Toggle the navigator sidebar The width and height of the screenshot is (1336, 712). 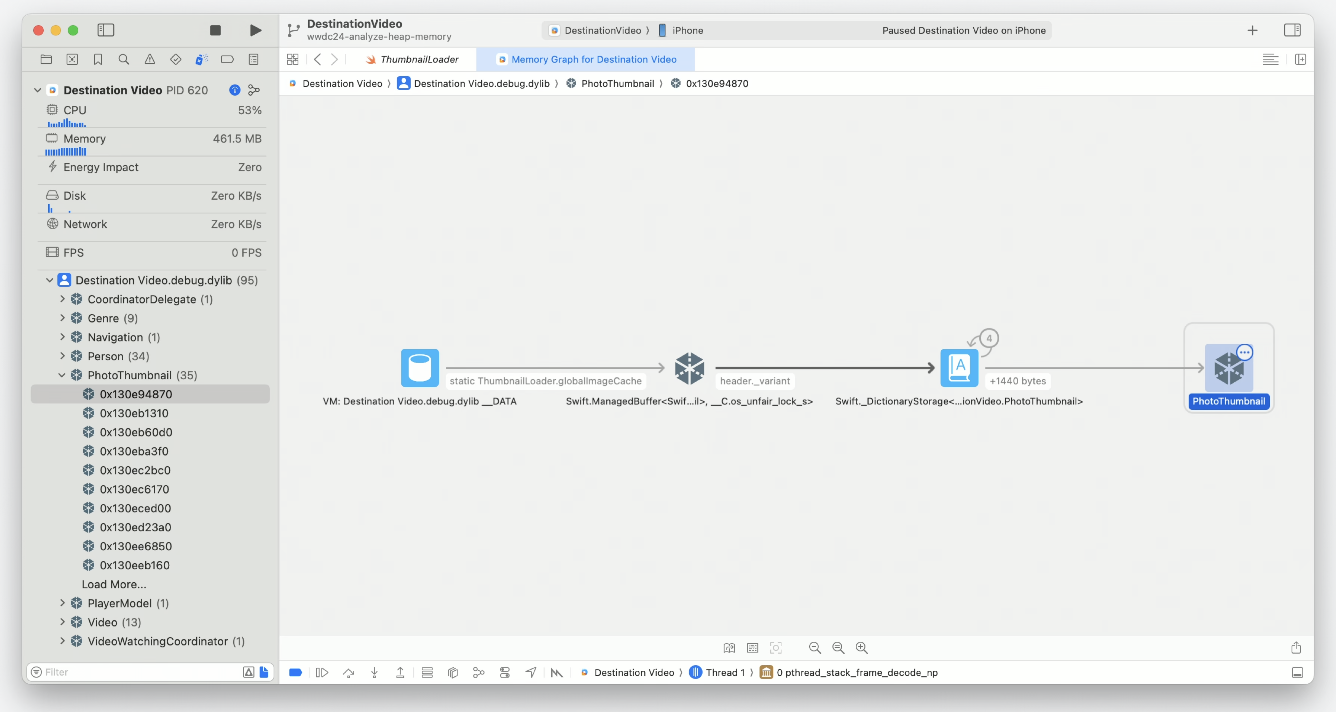pyautogui.click(x=106, y=30)
